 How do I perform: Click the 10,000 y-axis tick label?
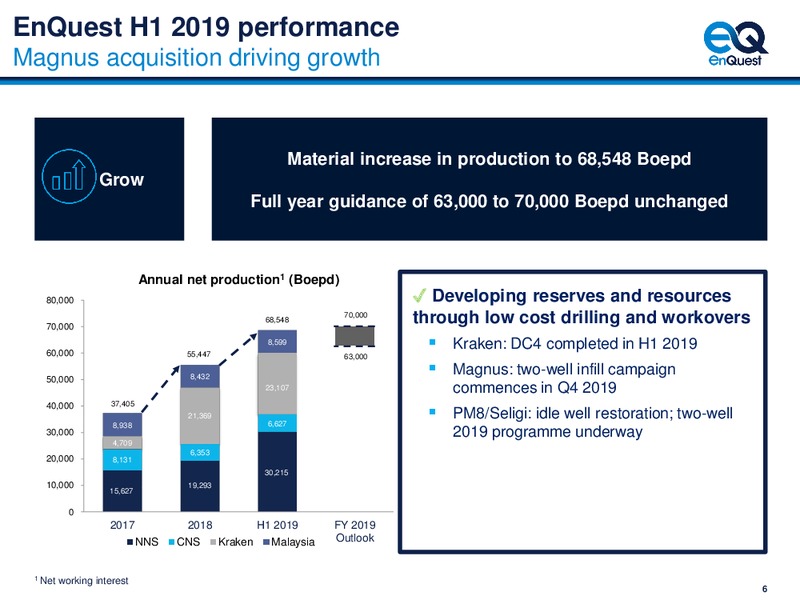60,485
